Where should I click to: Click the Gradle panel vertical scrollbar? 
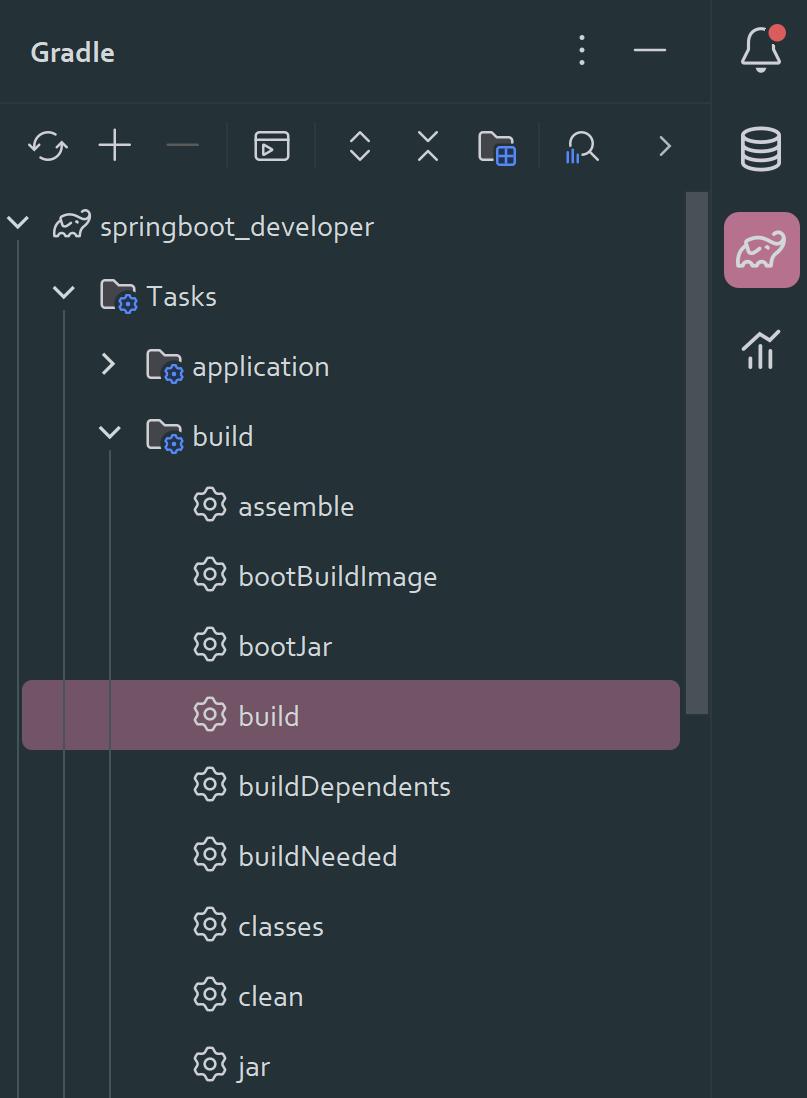click(x=697, y=450)
